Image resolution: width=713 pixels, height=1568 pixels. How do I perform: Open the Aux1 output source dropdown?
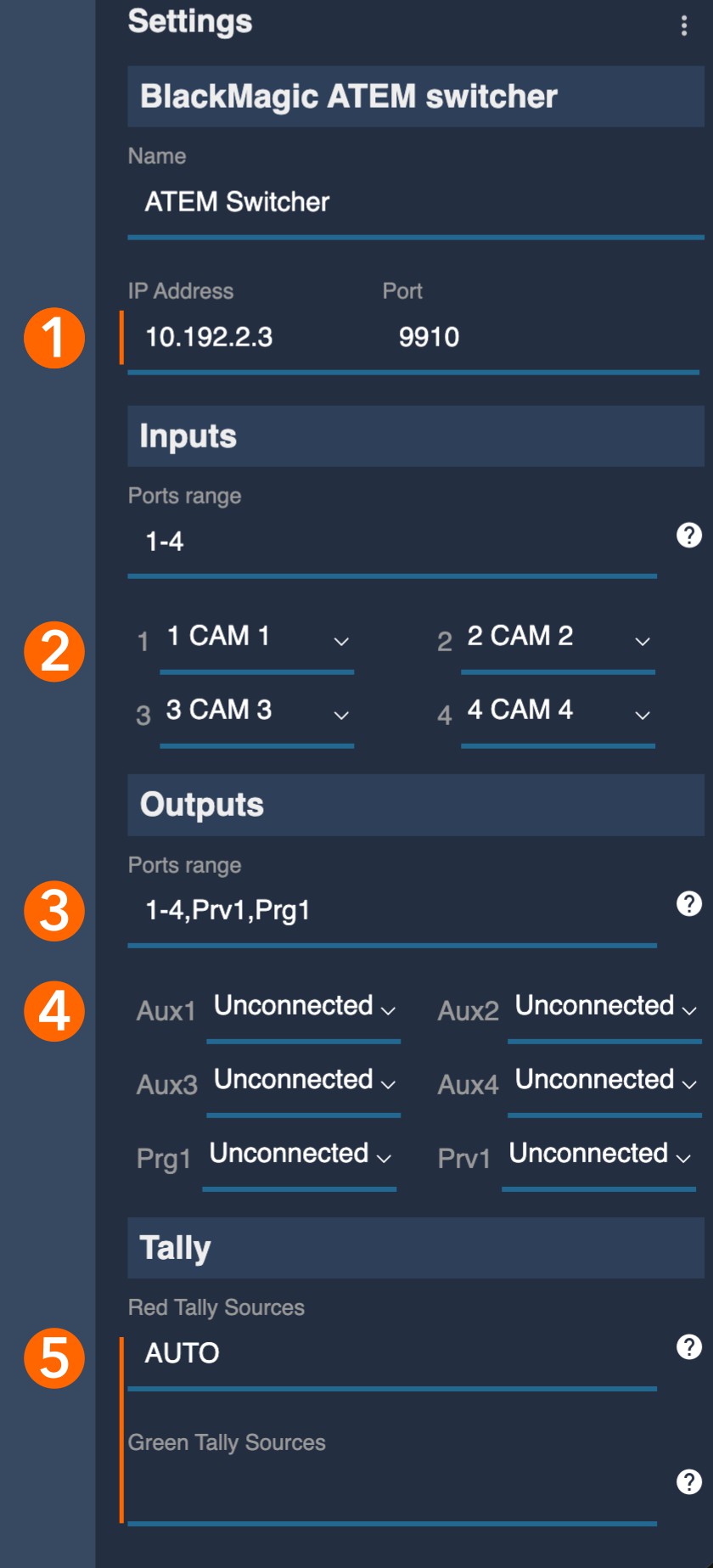click(303, 1007)
